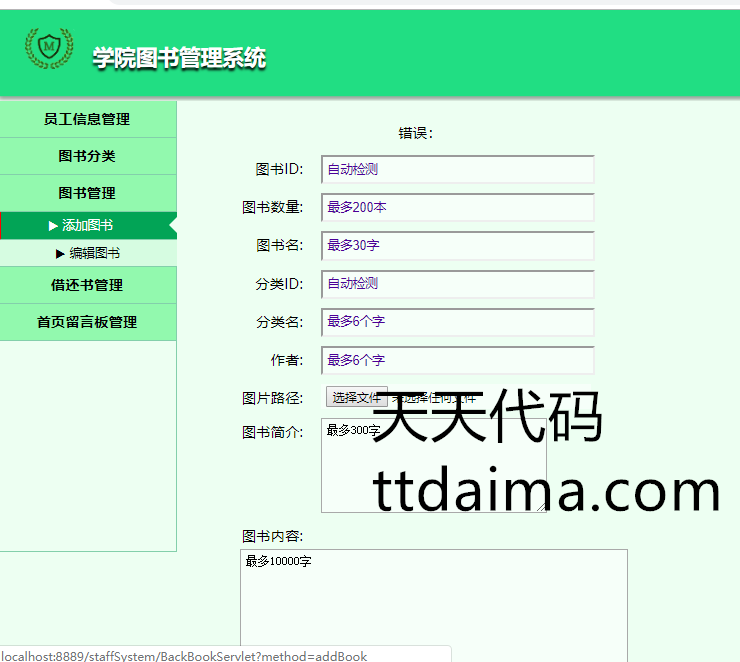Click the 错误 message label above the form

click(415, 133)
